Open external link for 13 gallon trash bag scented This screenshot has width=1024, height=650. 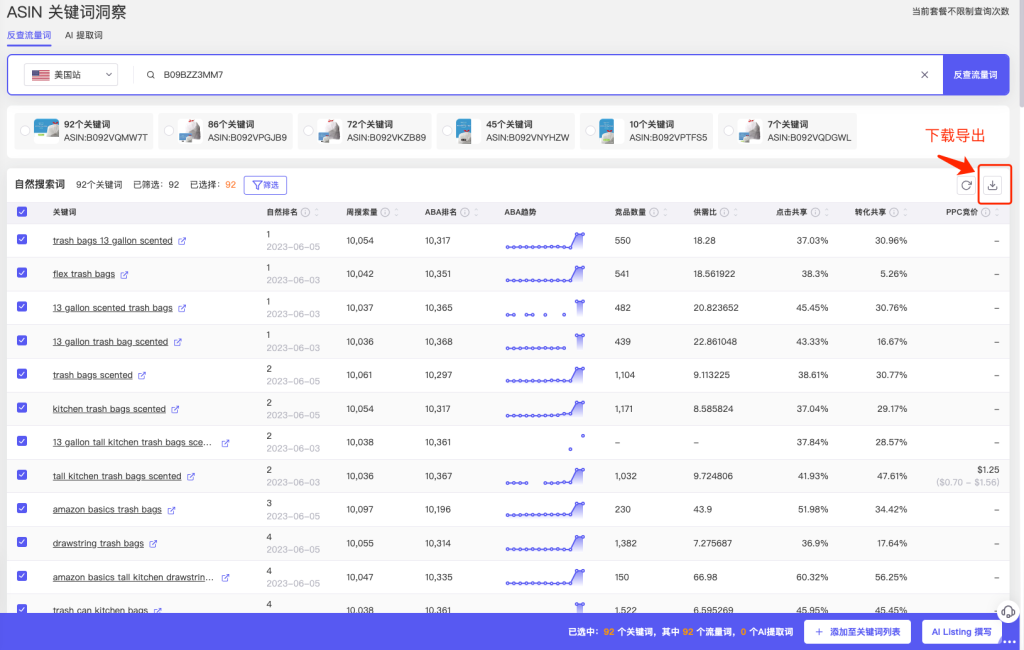(x=178, y=342)
